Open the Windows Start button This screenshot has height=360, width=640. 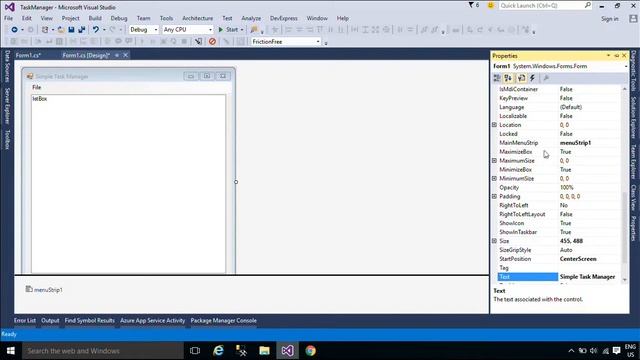[x=11, y=351]
